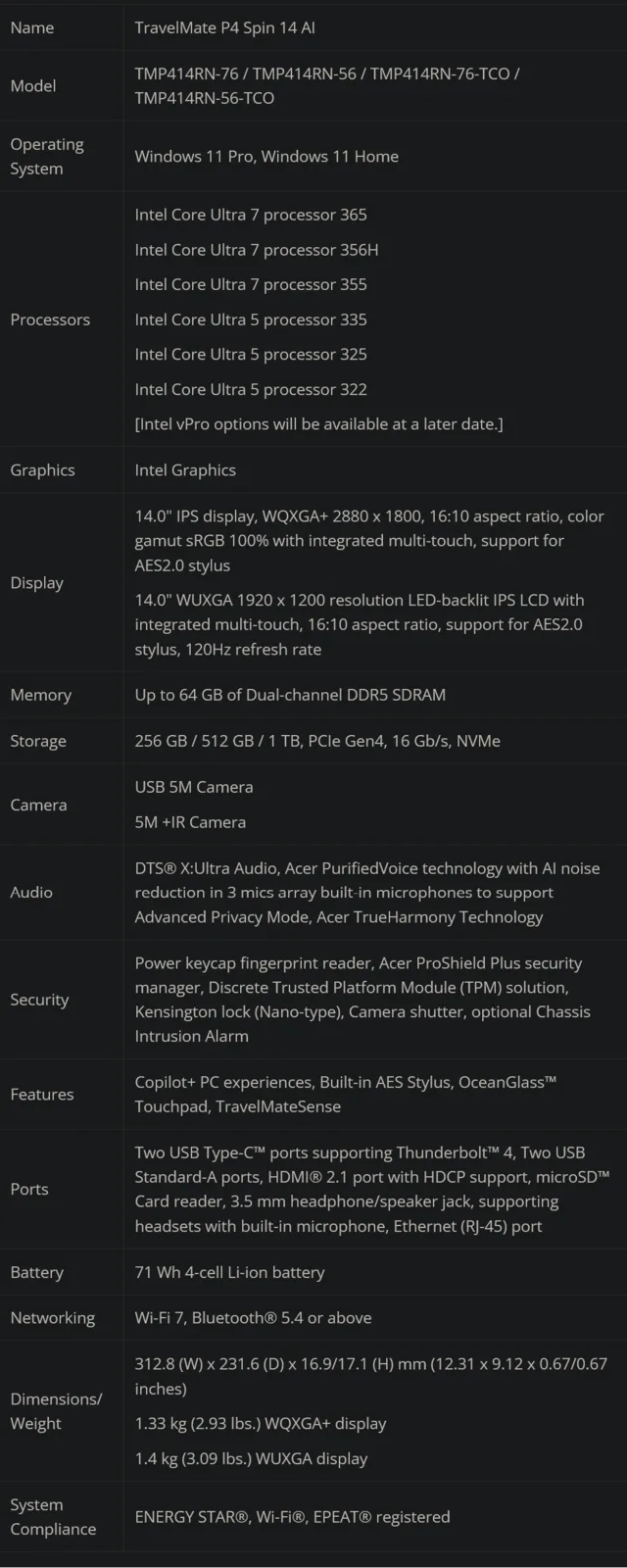The image size is (627, 1568).
Task: Click Intel Core Ultra 5 processor 322
Action: [x=251, y=389]
